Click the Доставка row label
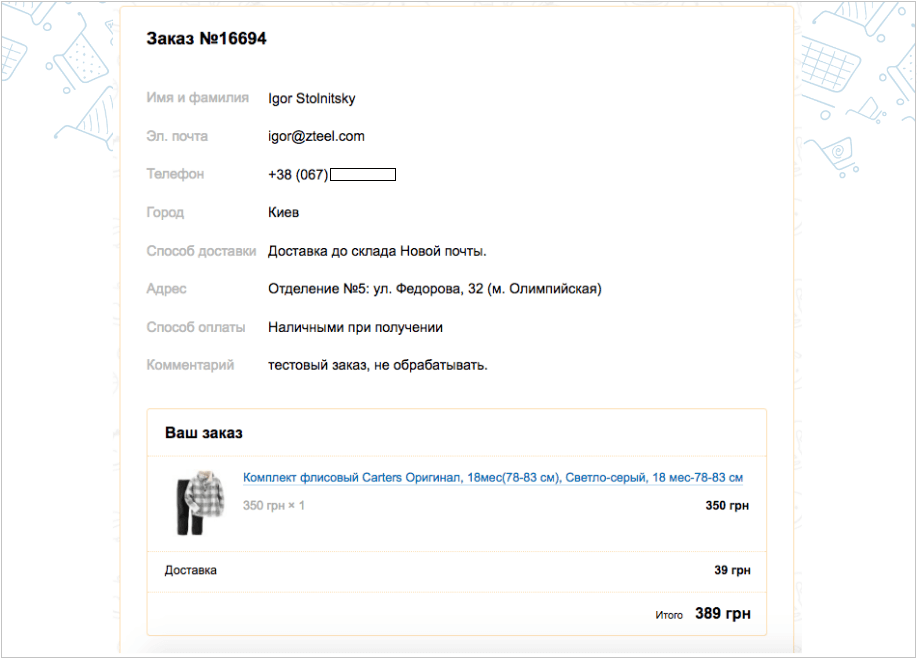 191,570
